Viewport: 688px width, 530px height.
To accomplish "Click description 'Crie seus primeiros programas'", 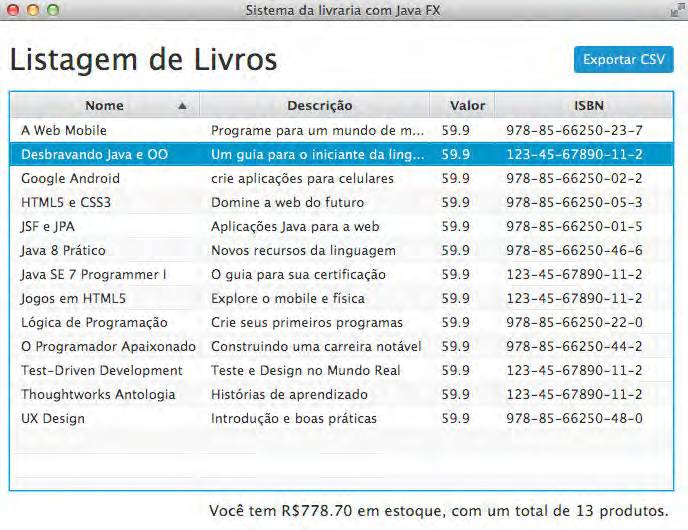I will click(x=307, y=322).
